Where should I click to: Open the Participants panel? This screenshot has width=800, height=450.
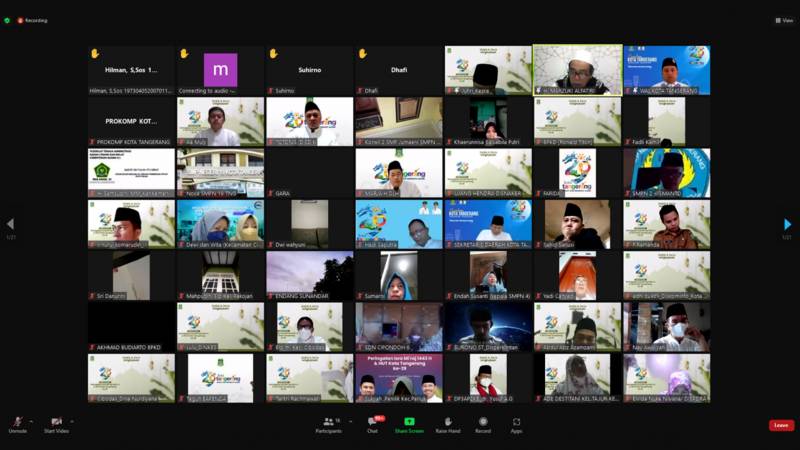click(328, 422)
